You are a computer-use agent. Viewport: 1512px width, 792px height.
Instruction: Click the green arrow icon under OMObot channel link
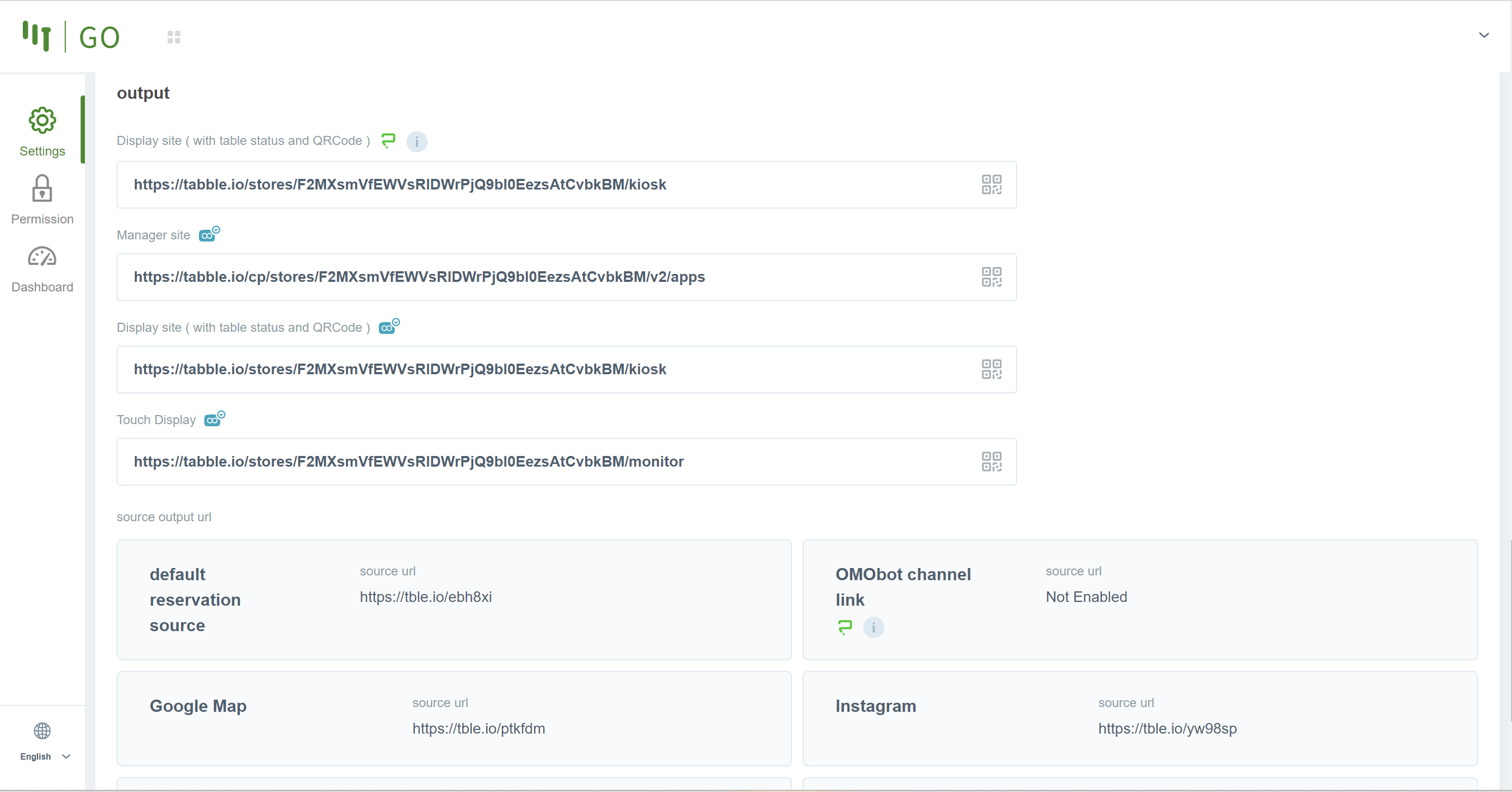[x=845, y=627]
